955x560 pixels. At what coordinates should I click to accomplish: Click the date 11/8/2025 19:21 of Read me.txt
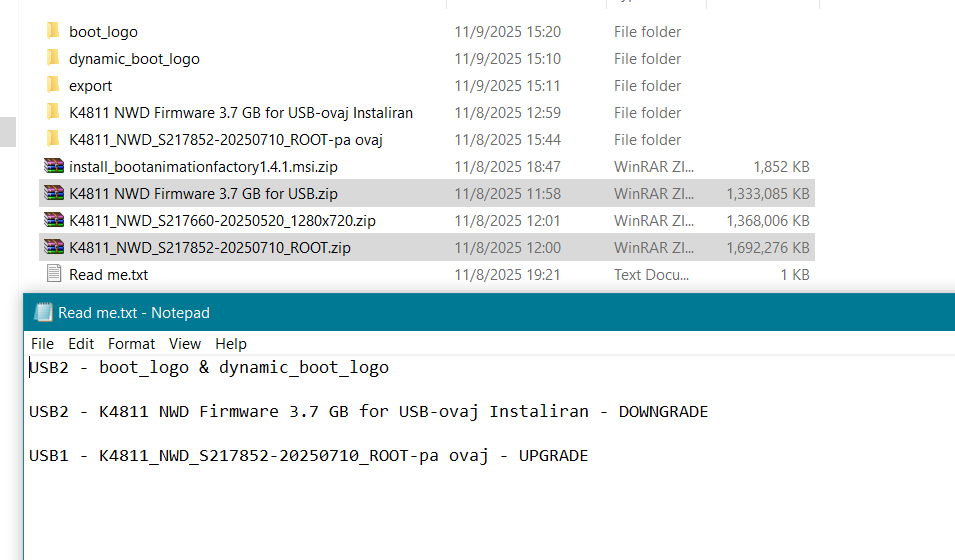coord(507,275)
